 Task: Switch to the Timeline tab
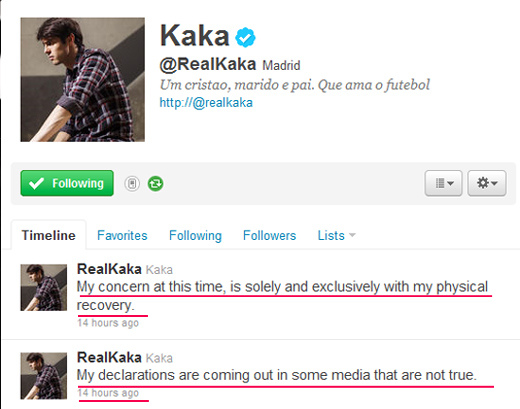[49, 235]
